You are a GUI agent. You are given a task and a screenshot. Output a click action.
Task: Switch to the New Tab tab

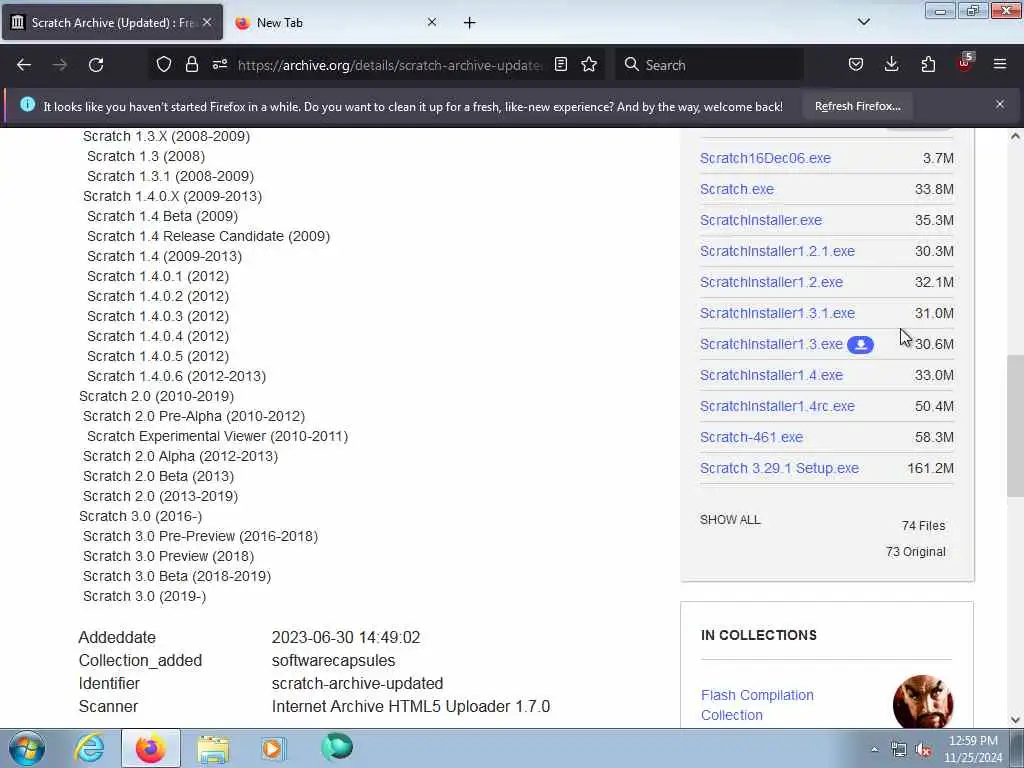pyautogui.click(x=334, y=23)
